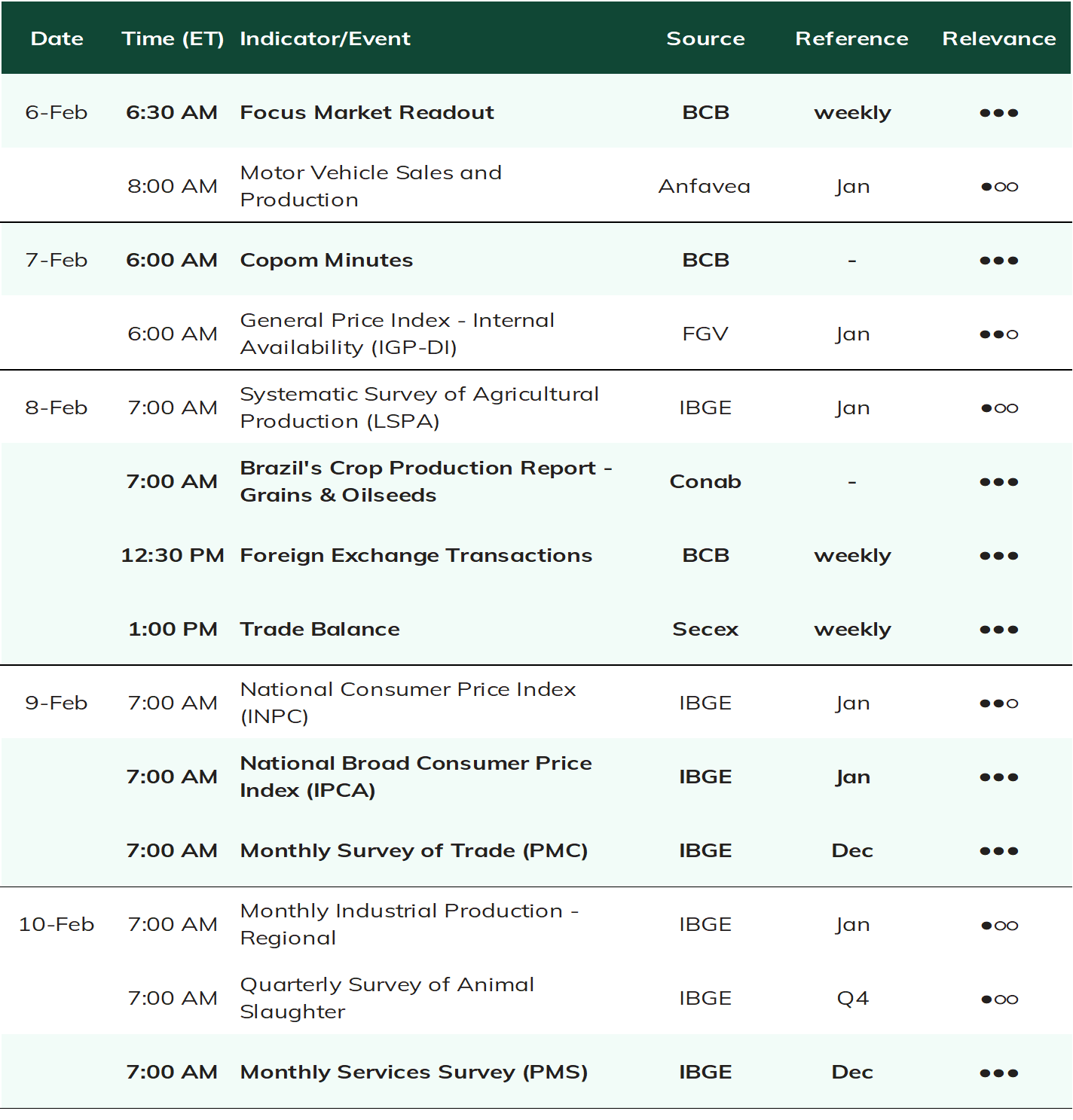Click Jan reference for INPC row
The width and height of the screenshot is (1073, 1120).
point(852,703)
